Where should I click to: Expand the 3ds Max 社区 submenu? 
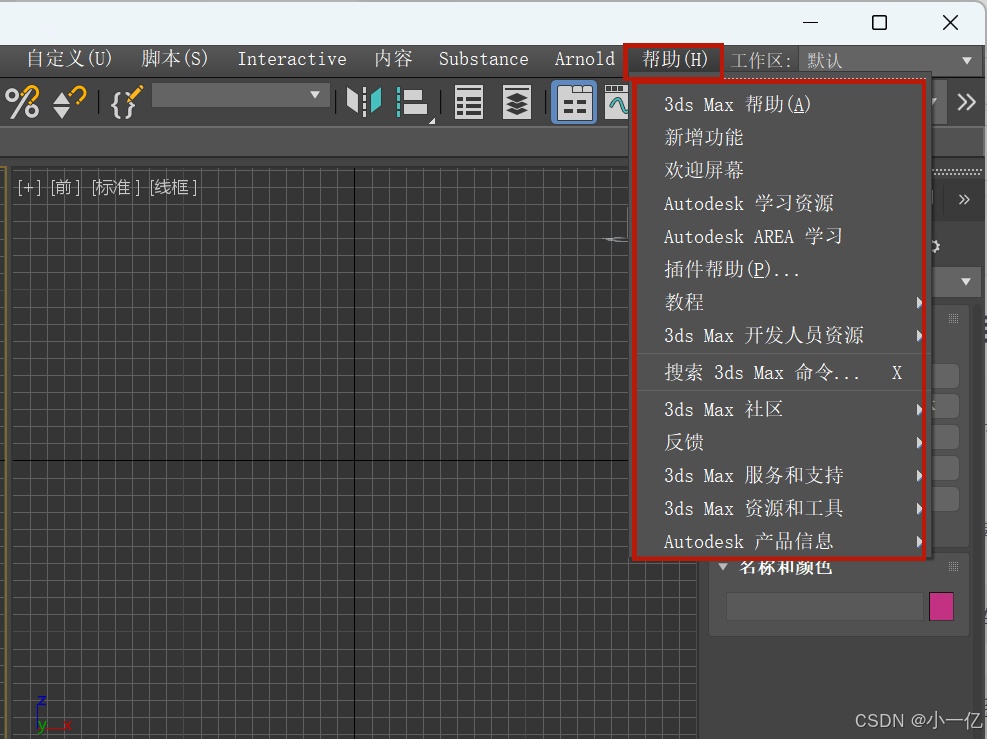tap(779, 410)
